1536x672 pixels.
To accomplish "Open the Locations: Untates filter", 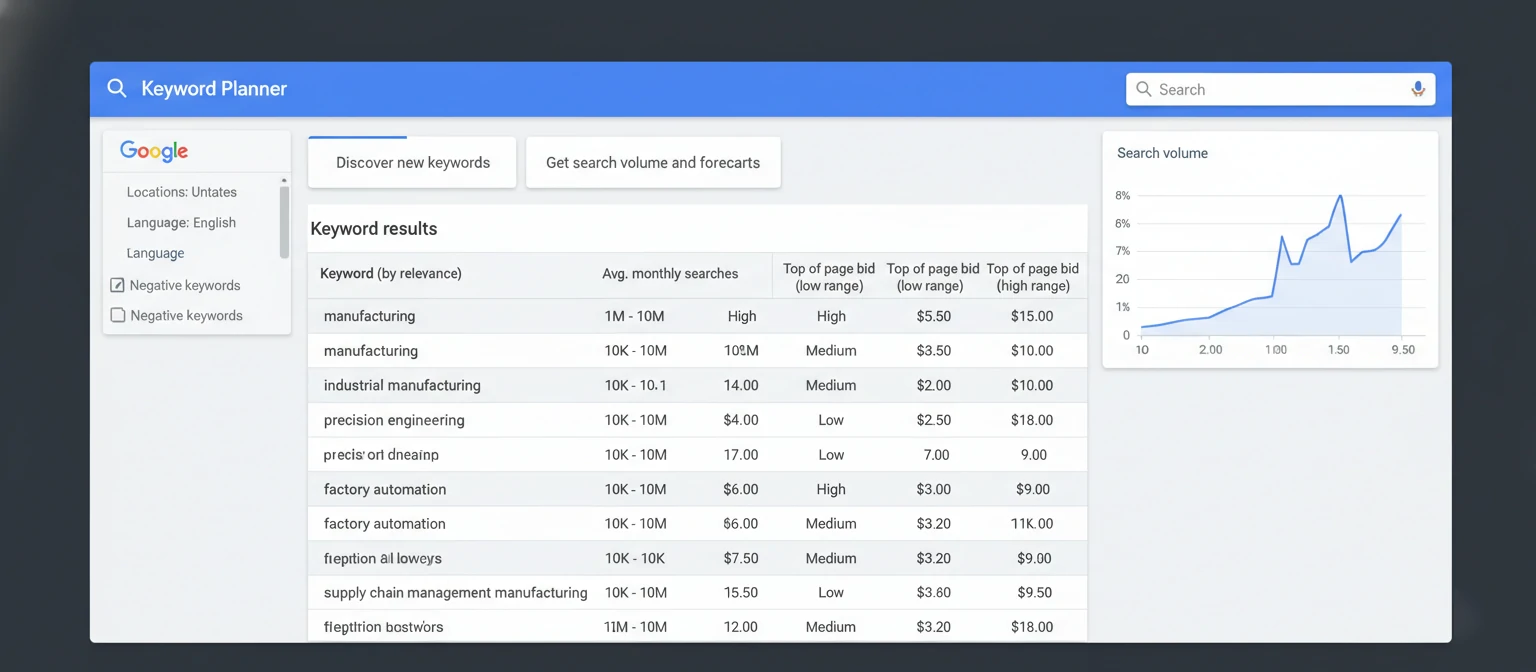I will (181, 191).
